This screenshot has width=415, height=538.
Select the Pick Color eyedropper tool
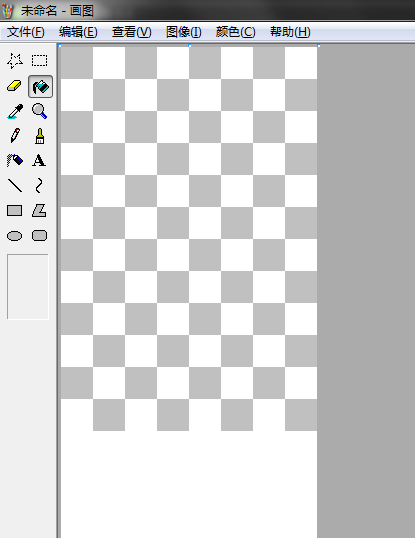[15, 112]
